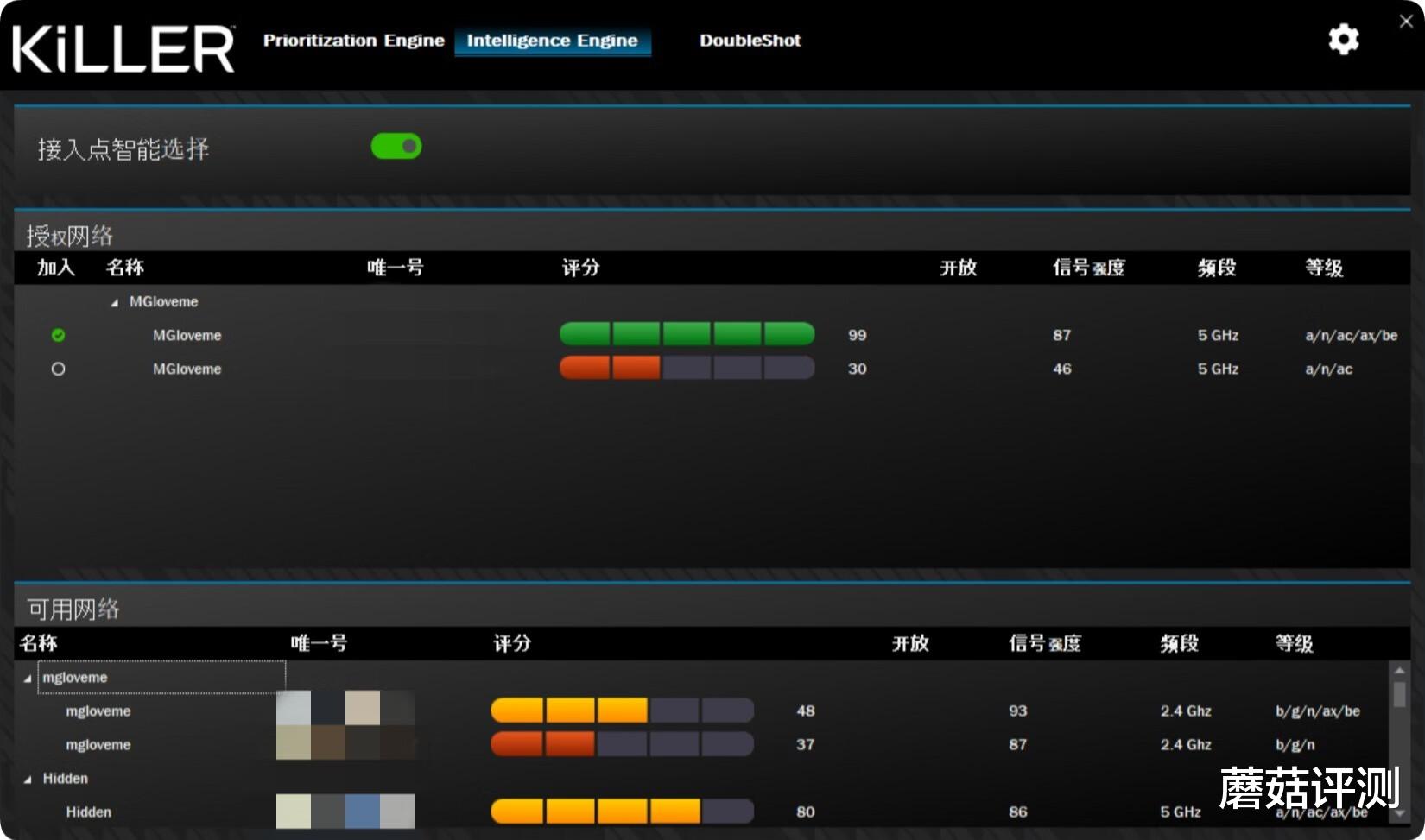The height and width of the screenshot is (840, 1425).
Task: Open DoubleShot tab
Action: [x=750, y=41]
